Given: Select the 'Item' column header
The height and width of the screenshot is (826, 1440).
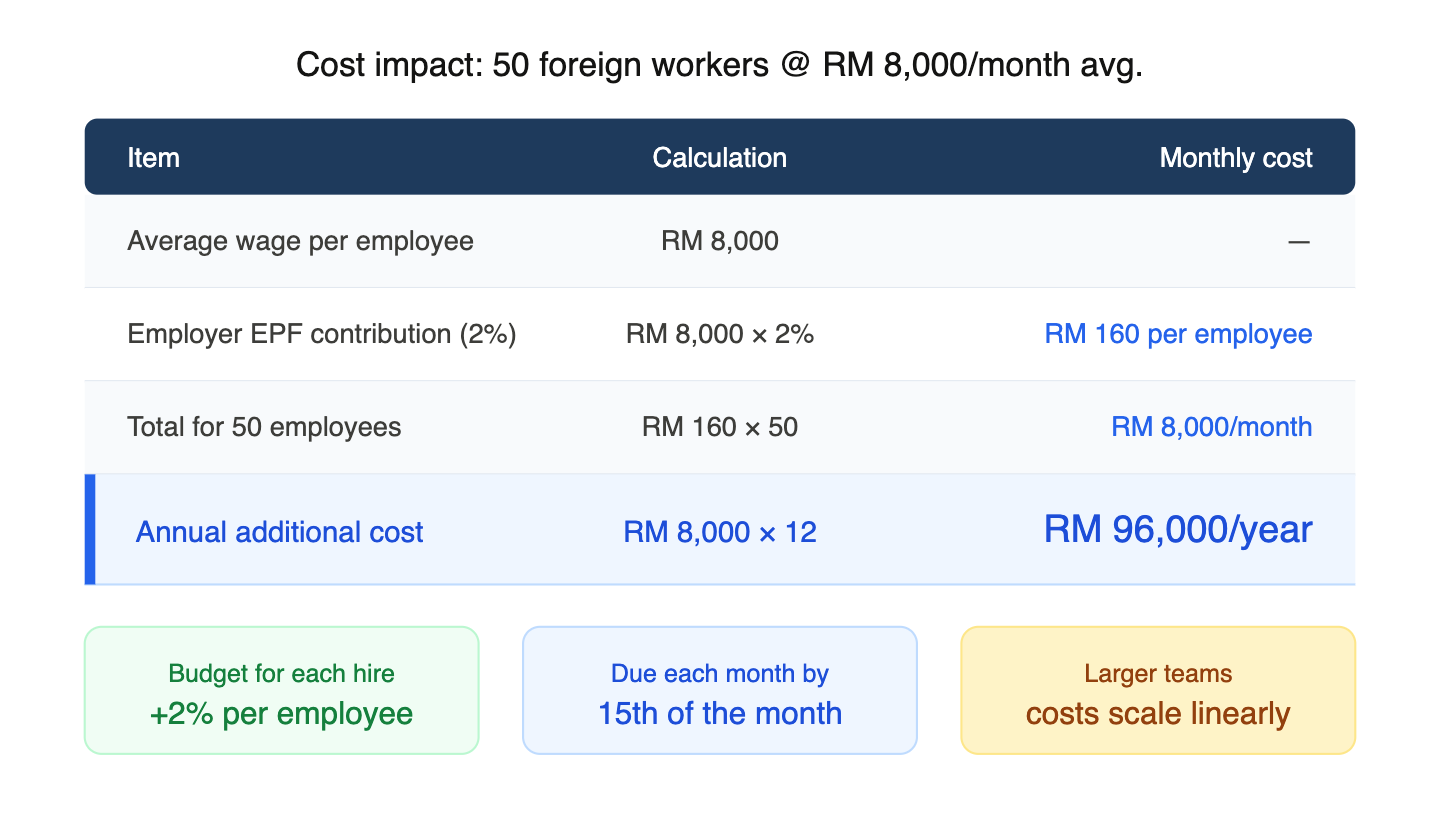Looking at the screenshot, I should 154,157.
